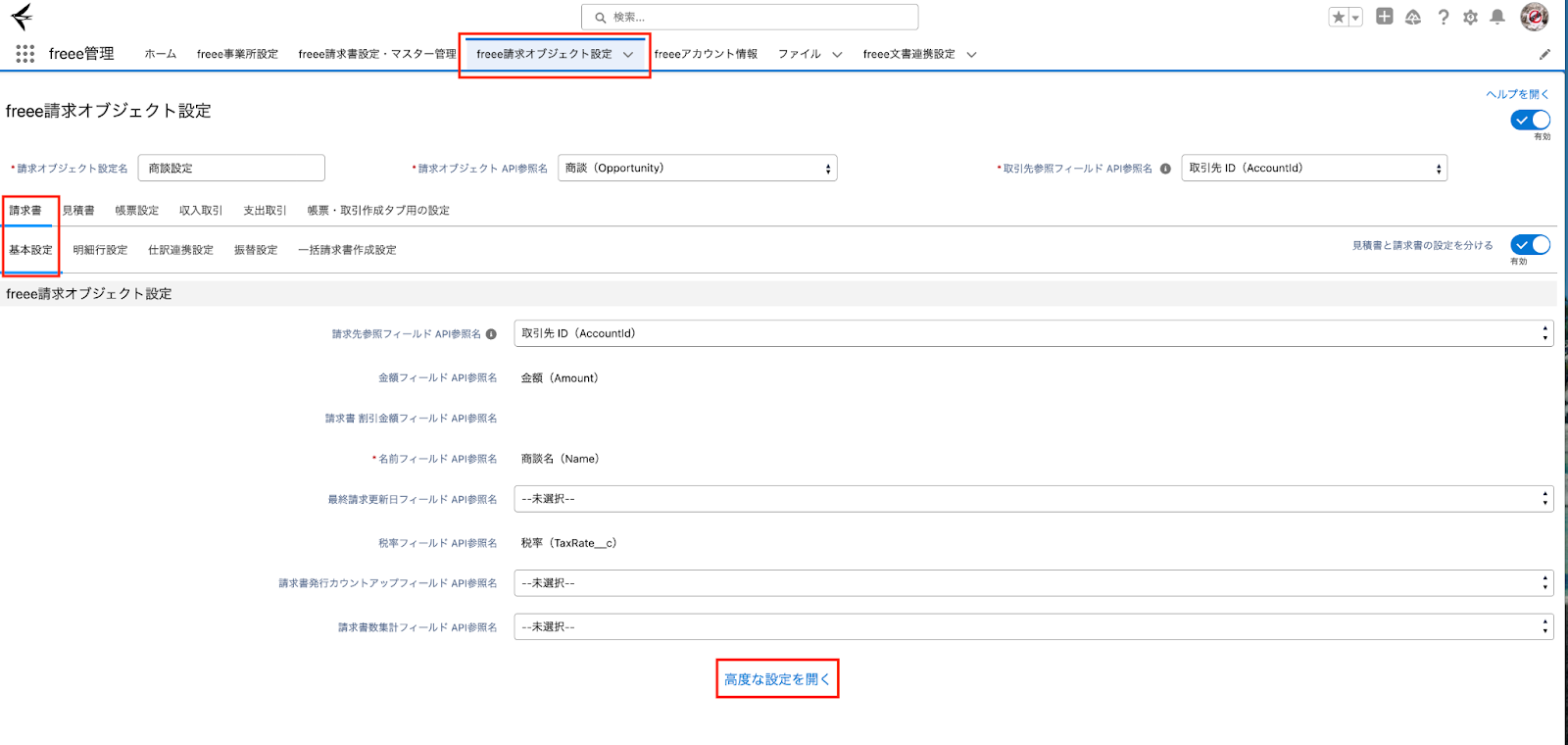
Task: Expand the freee請求オブジェクト設定 tab chevron
Action: (x=628, y=55)
